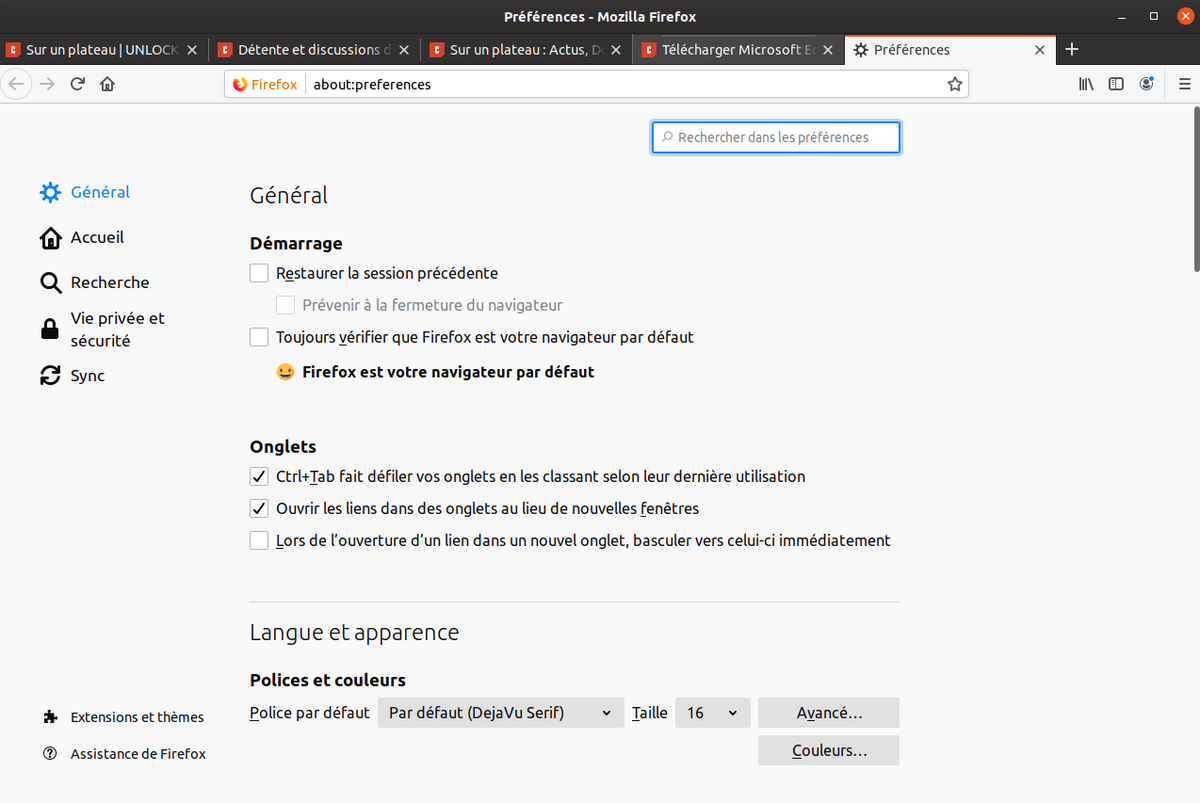Open 'Assistance de Firefox' link
This screenshot has width=1200, height=803.
pyautogui.click(x=138, y=753)
